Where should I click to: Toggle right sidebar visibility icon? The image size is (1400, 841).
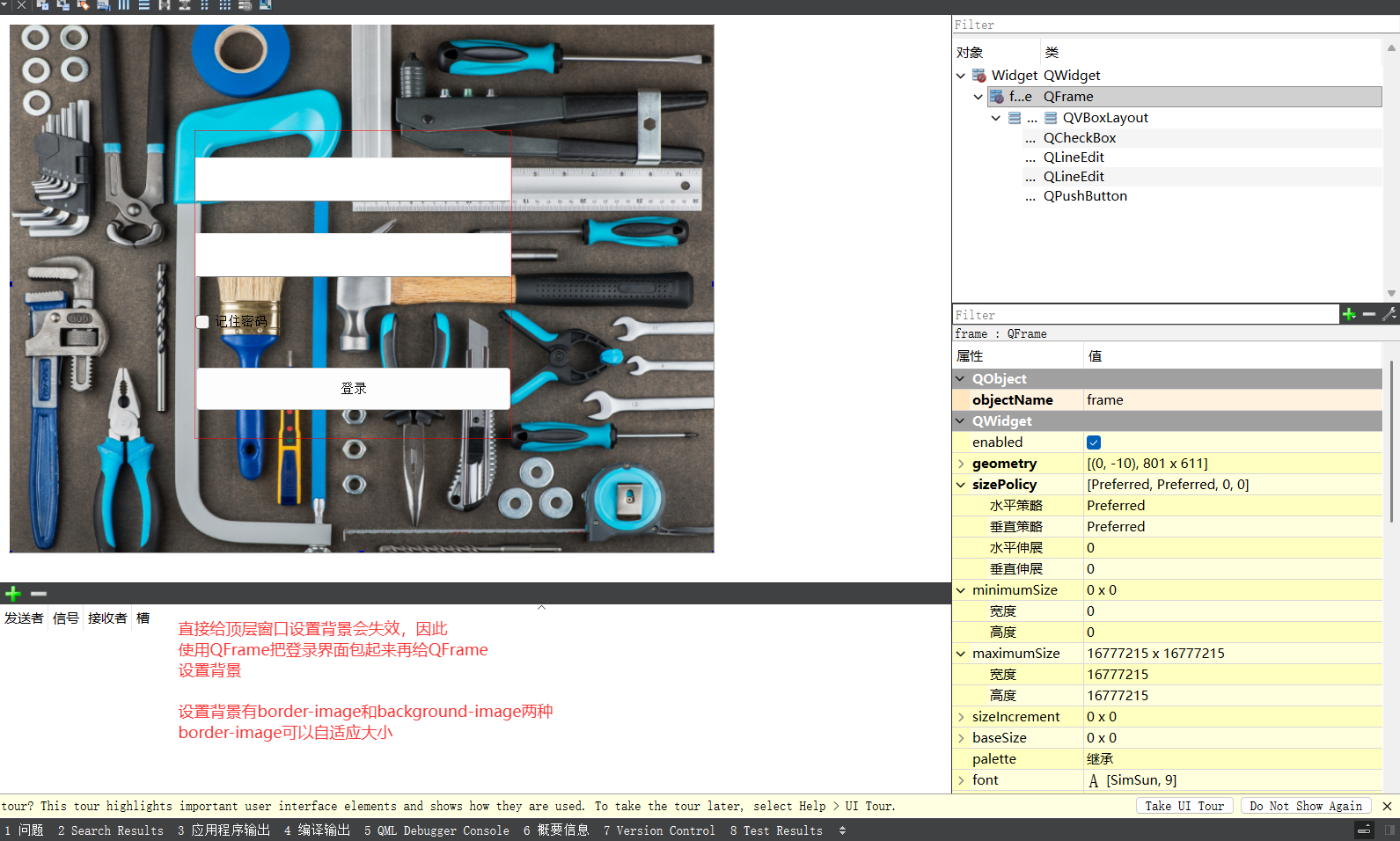(x=1389, y=830)
